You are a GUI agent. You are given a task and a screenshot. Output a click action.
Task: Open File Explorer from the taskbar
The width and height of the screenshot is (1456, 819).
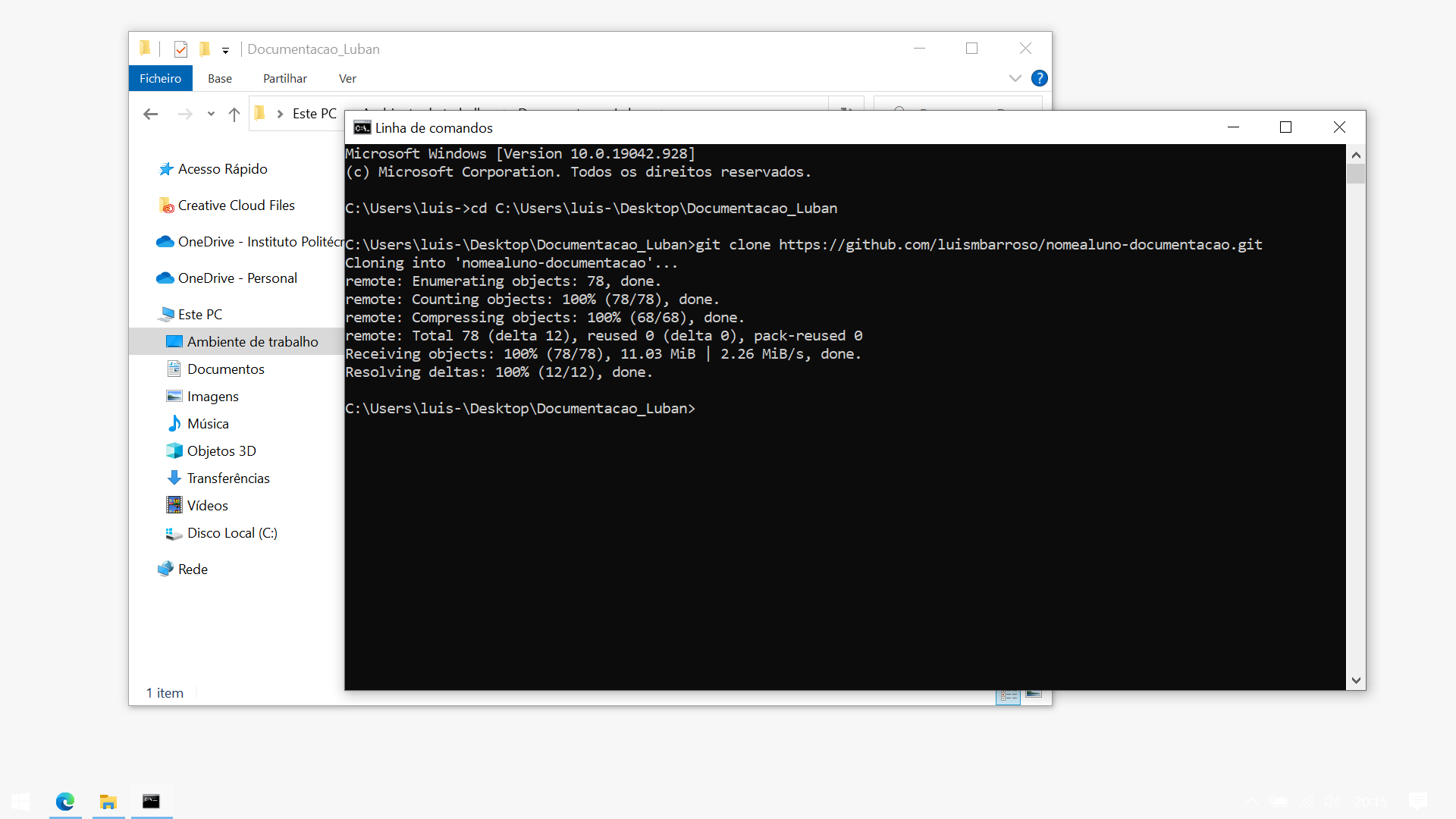[108, 802]
